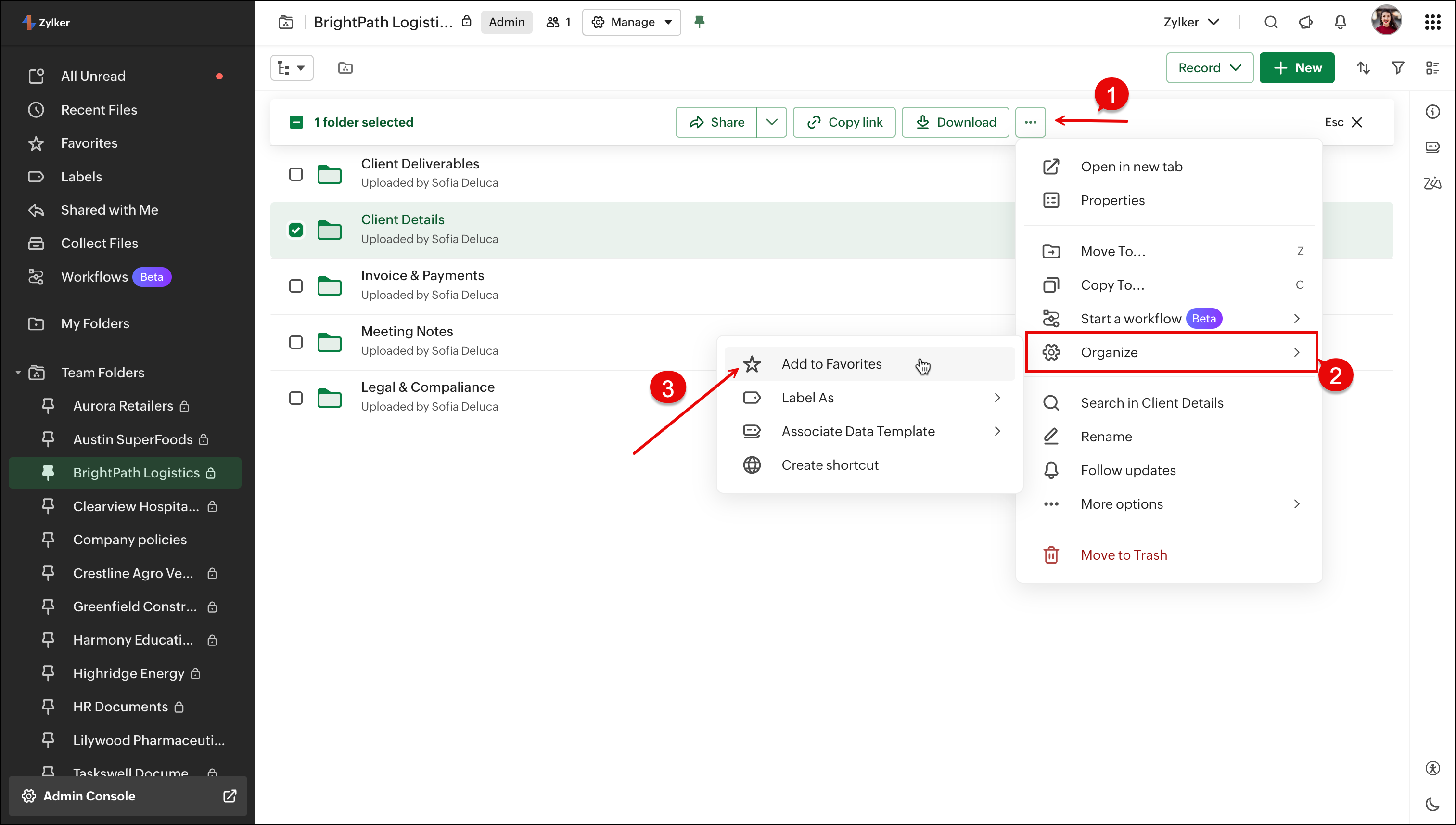
Task: Click the Copy link button
Action: pyautogui.click(x=844, y=122)
